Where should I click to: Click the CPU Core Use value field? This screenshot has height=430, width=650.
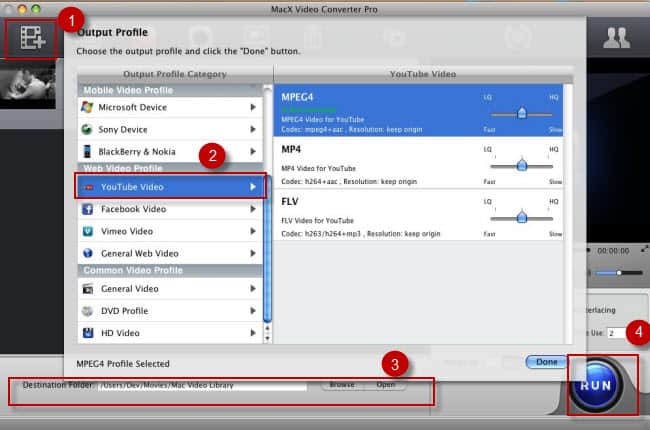(x=616, y=333)
